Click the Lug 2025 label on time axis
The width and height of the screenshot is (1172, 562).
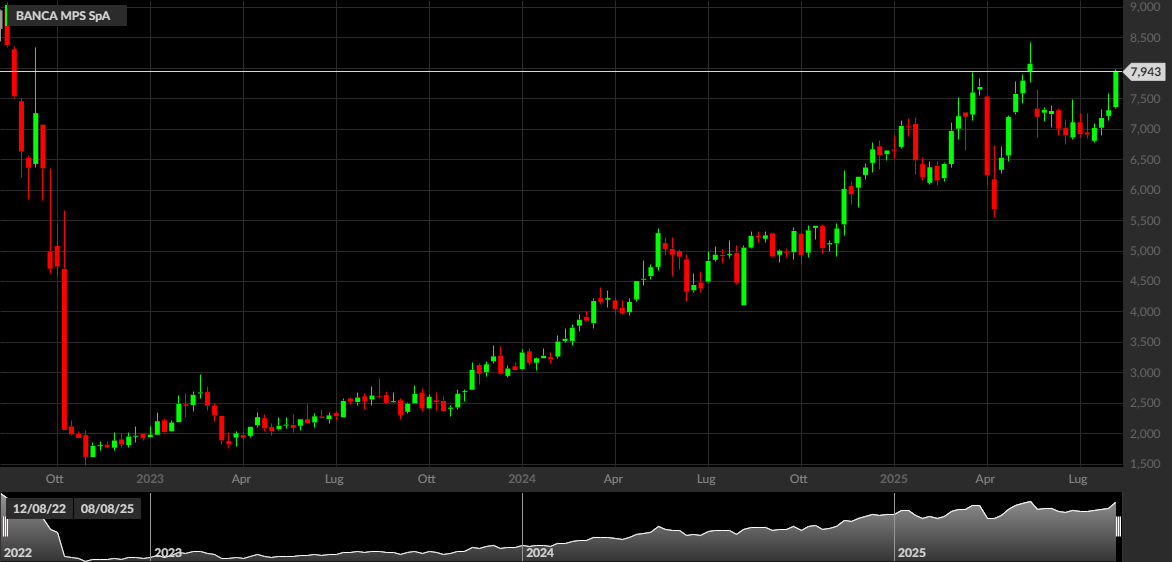coord(1080,478)
